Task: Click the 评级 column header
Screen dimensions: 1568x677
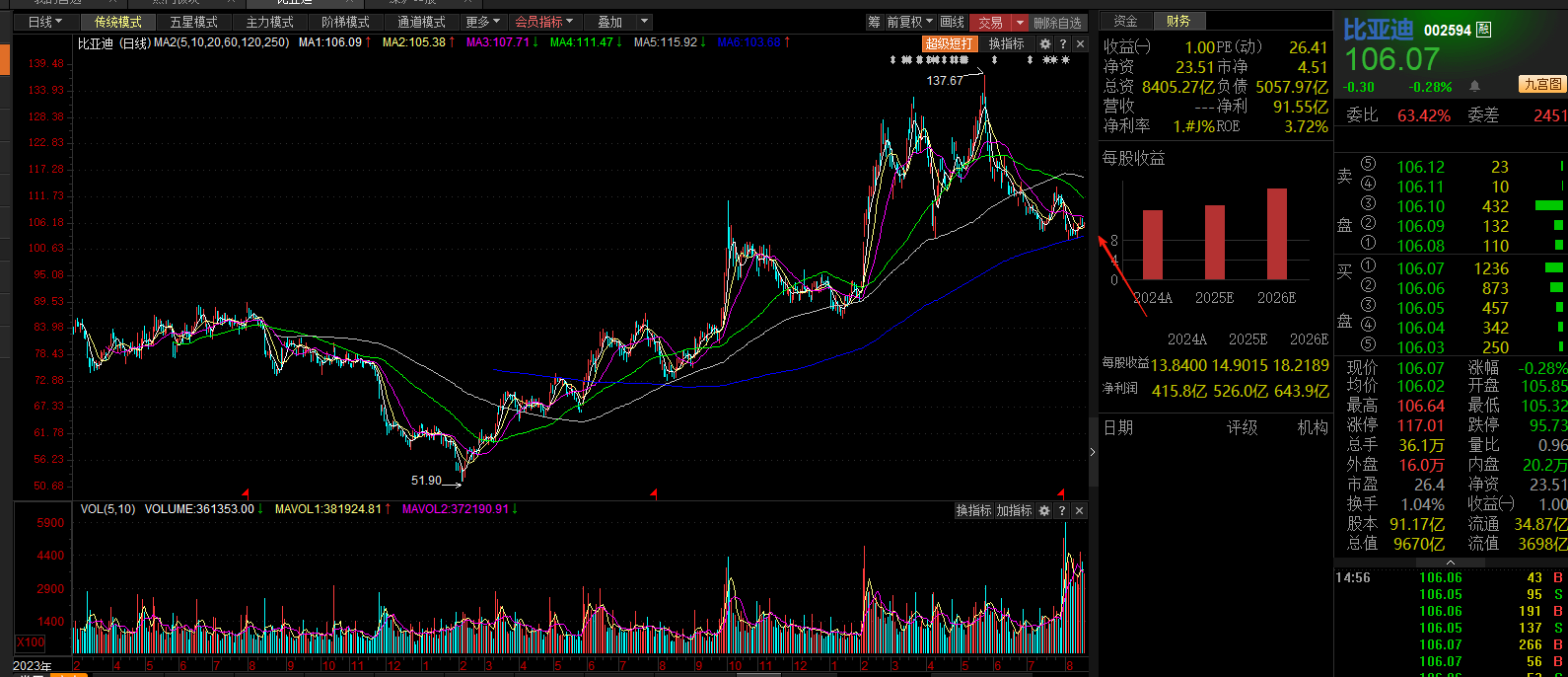Action: point(1242,427)
